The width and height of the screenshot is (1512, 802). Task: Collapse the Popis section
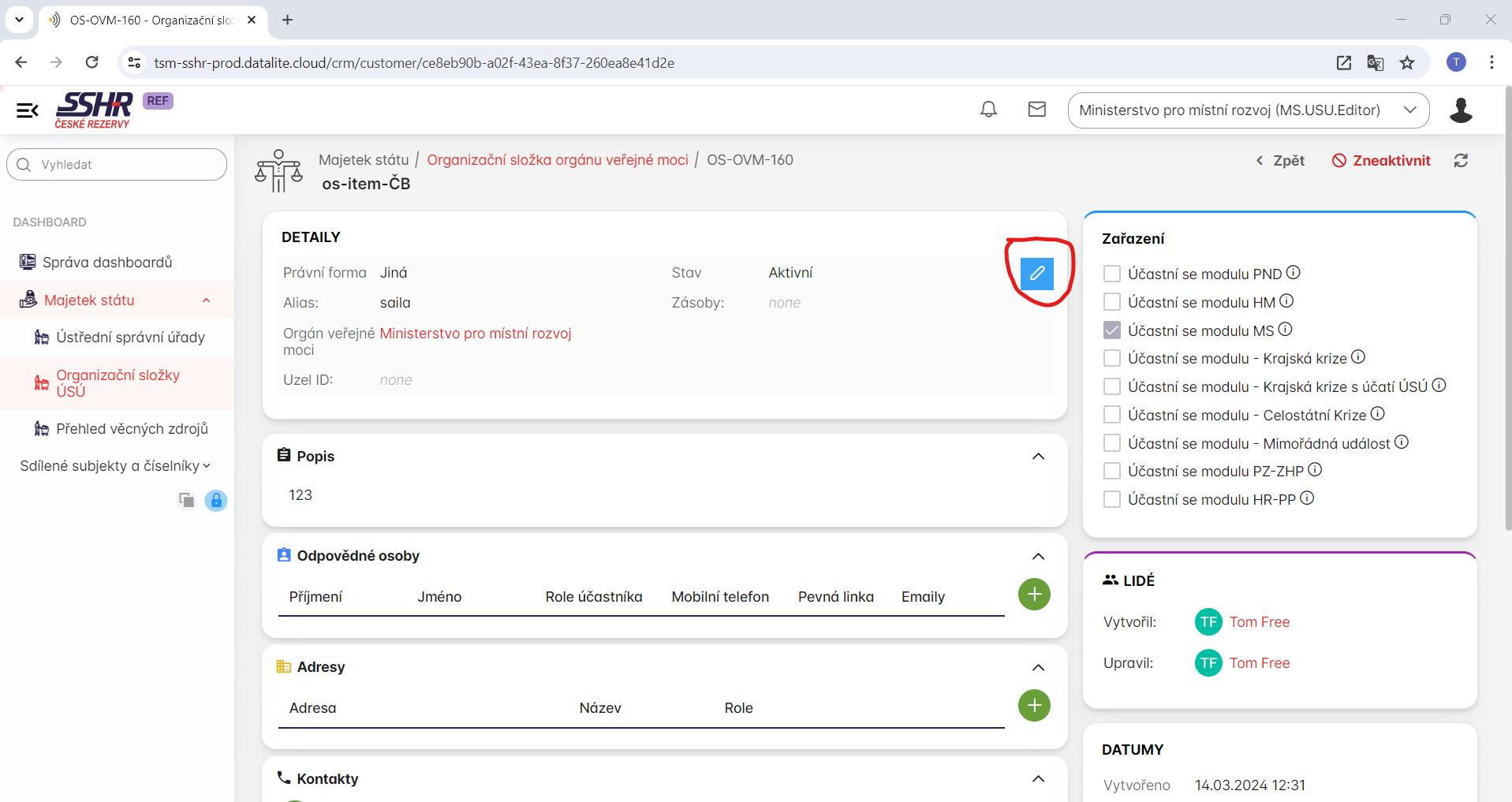click(x=1038, y=457)
